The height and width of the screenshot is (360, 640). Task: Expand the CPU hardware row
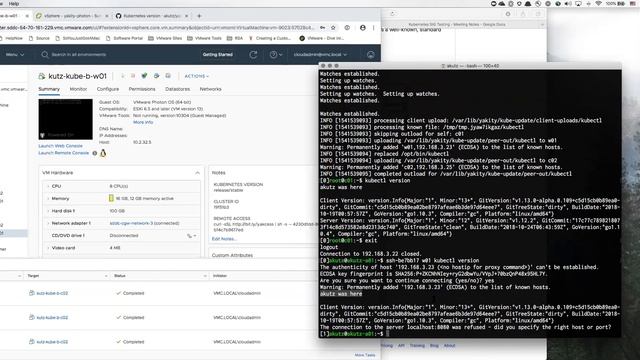48,187
